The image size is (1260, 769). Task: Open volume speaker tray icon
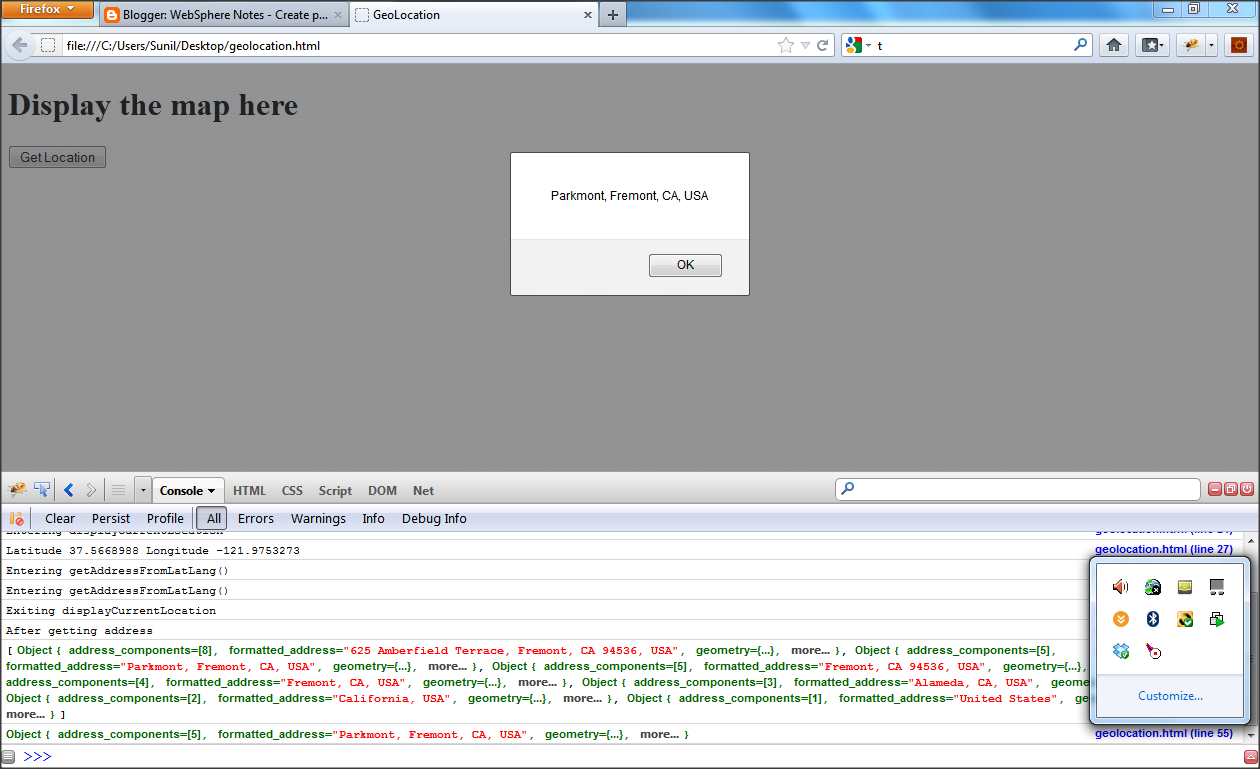(x=1120, y=588)
